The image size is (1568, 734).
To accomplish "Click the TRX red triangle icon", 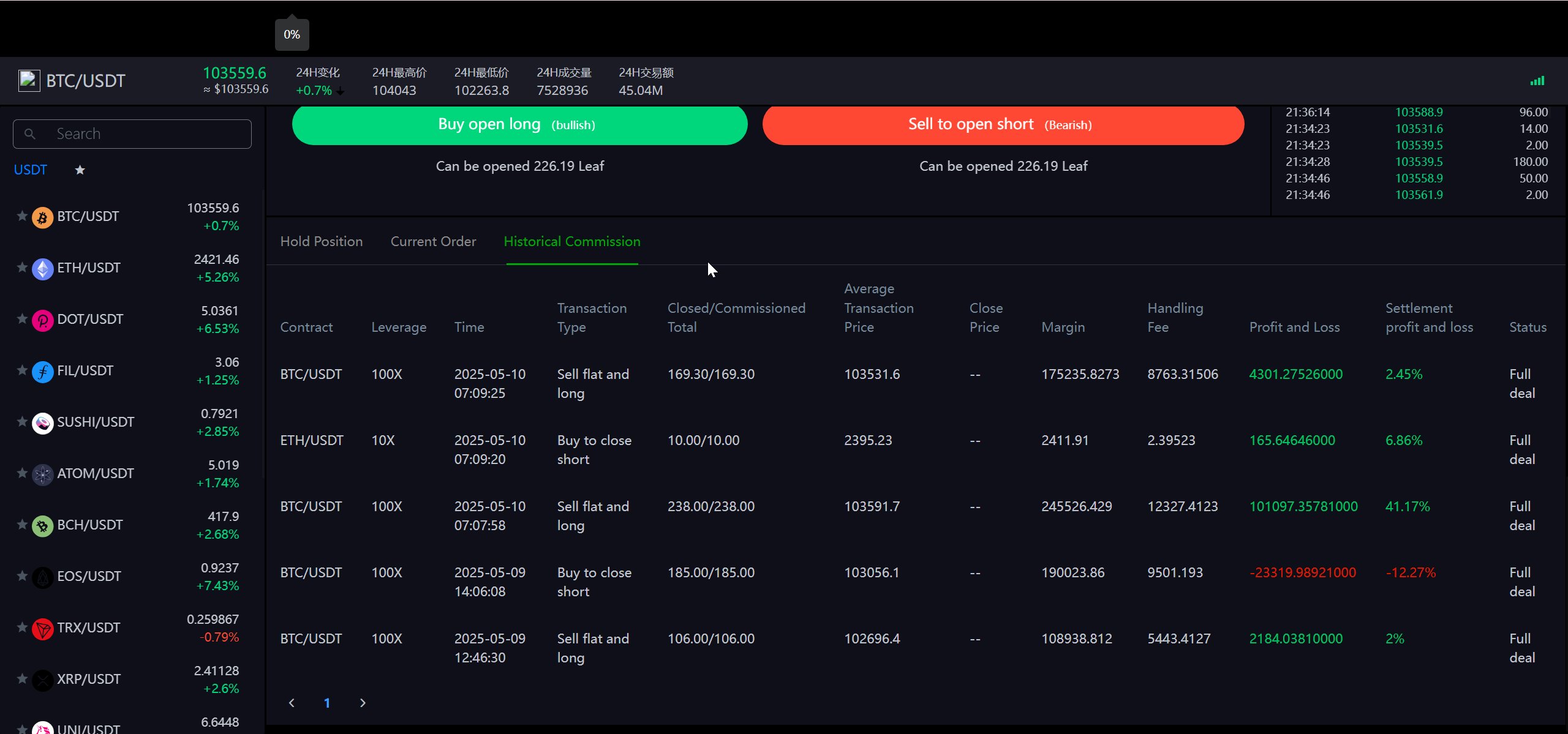I will click(x=42, y=629).
